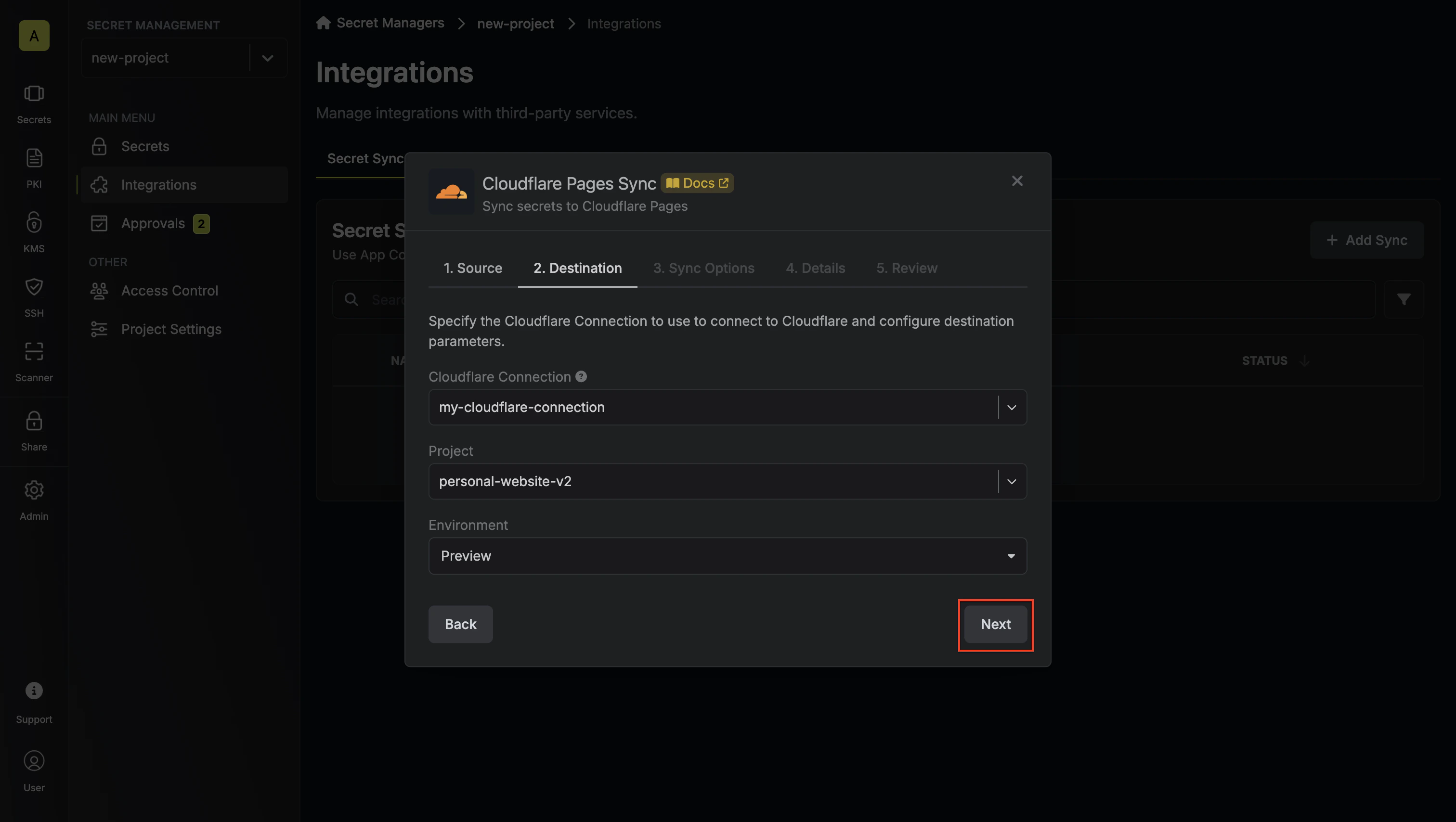
Task: Go to the 5. Review tab
Action: pyautogui.click(x=907, y=268)
